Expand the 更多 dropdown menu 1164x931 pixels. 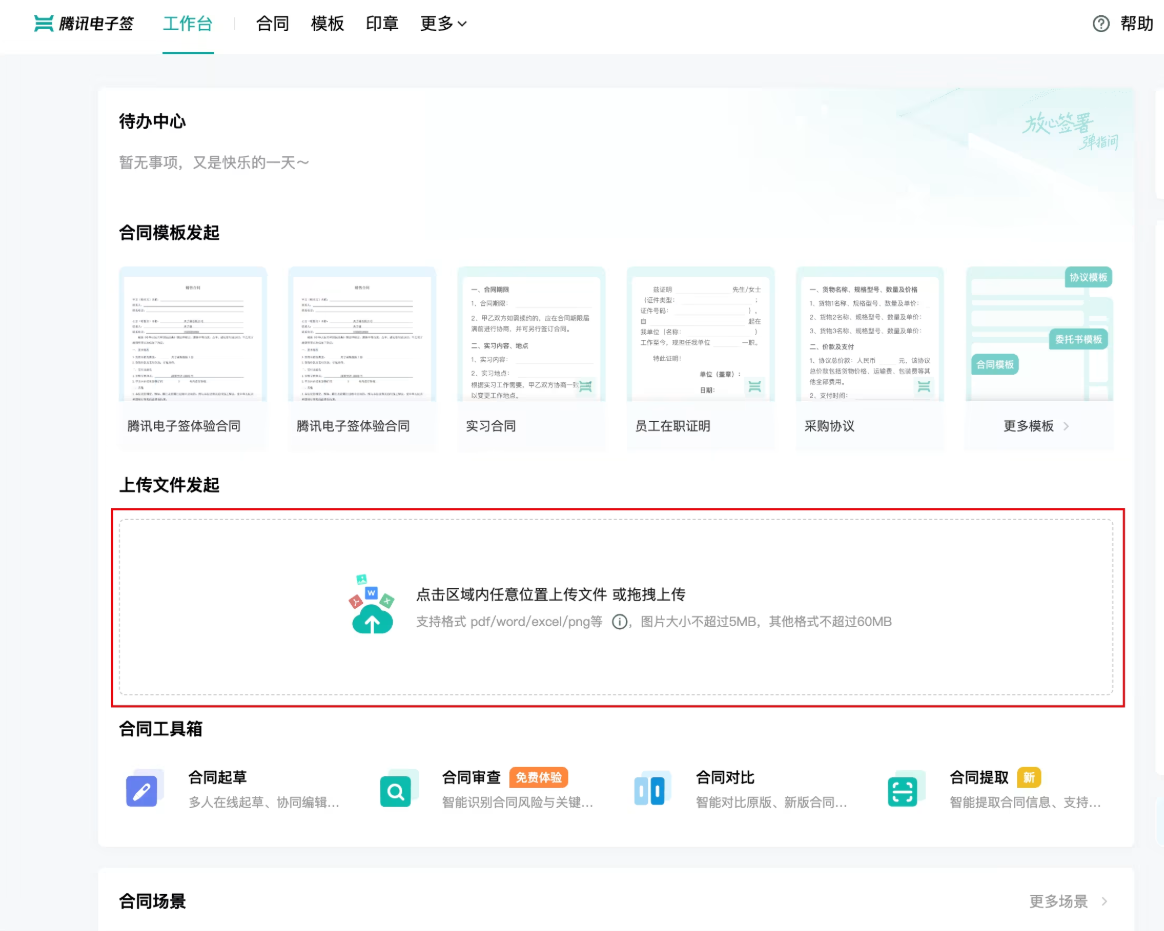click(443, 24)
